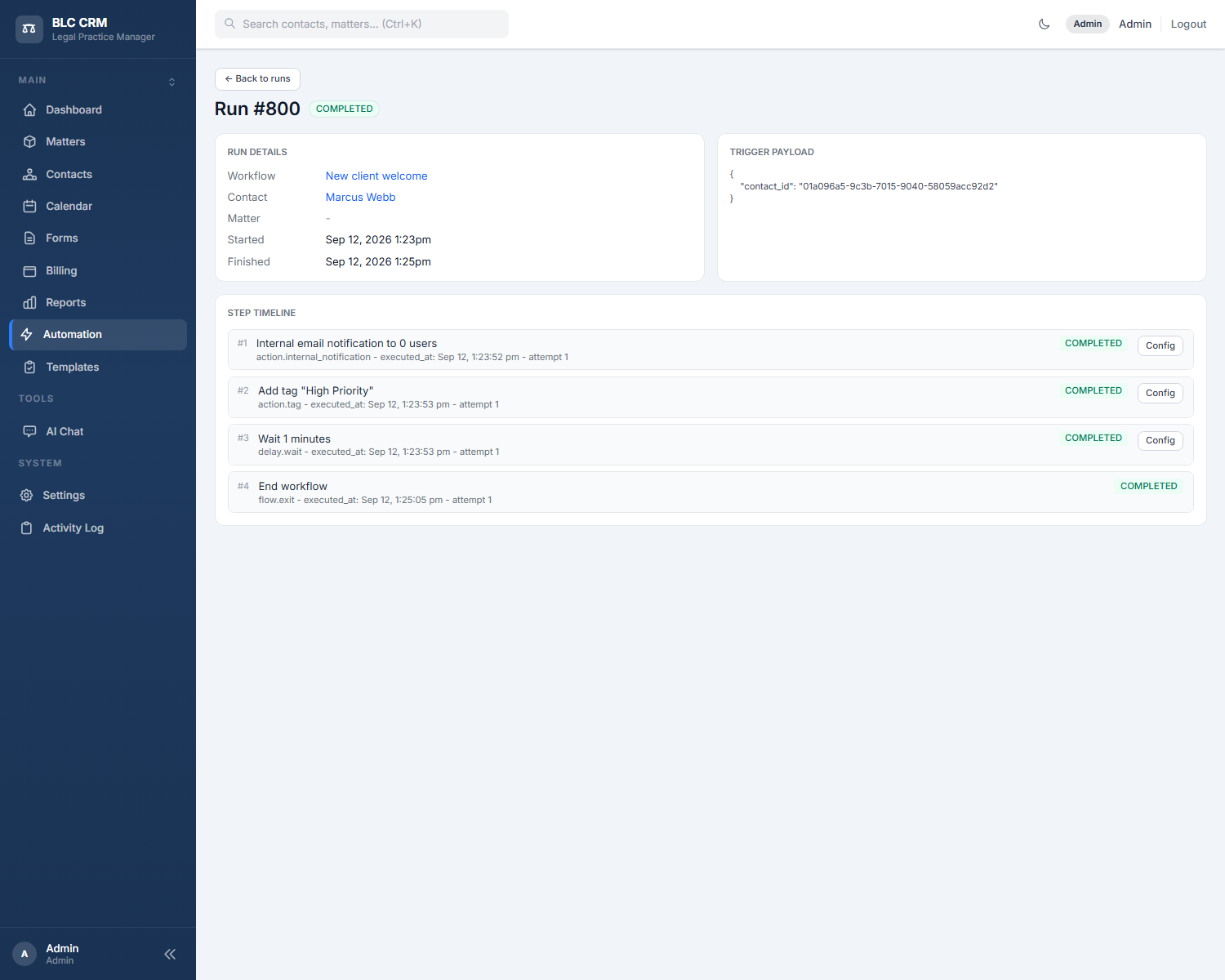Click the Calendar icon in sidebar
1225x980 pixels.
(x=29, y=206)
